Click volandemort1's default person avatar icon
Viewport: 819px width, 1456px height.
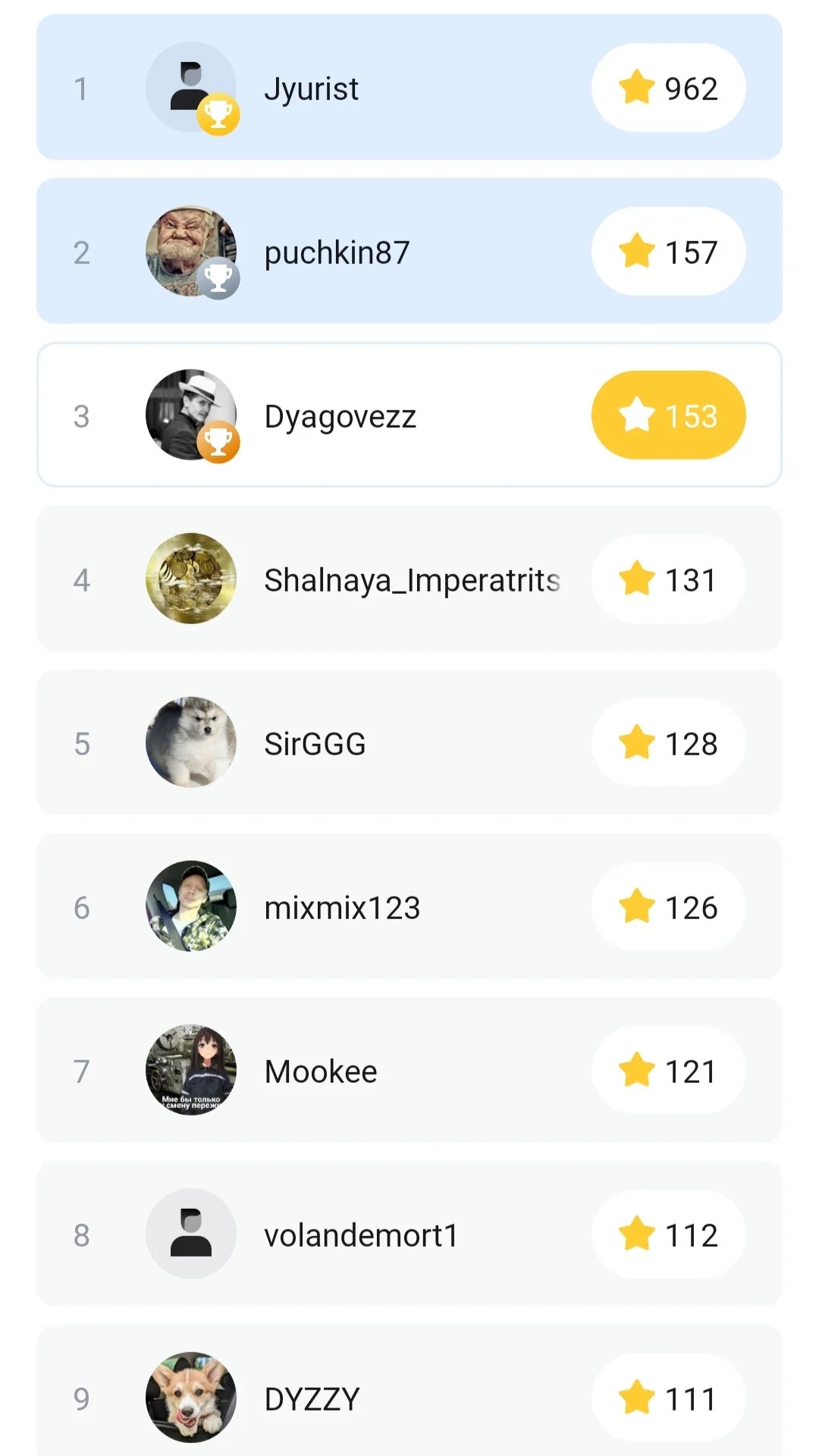pyautogui.click(x=191, y=1234)
